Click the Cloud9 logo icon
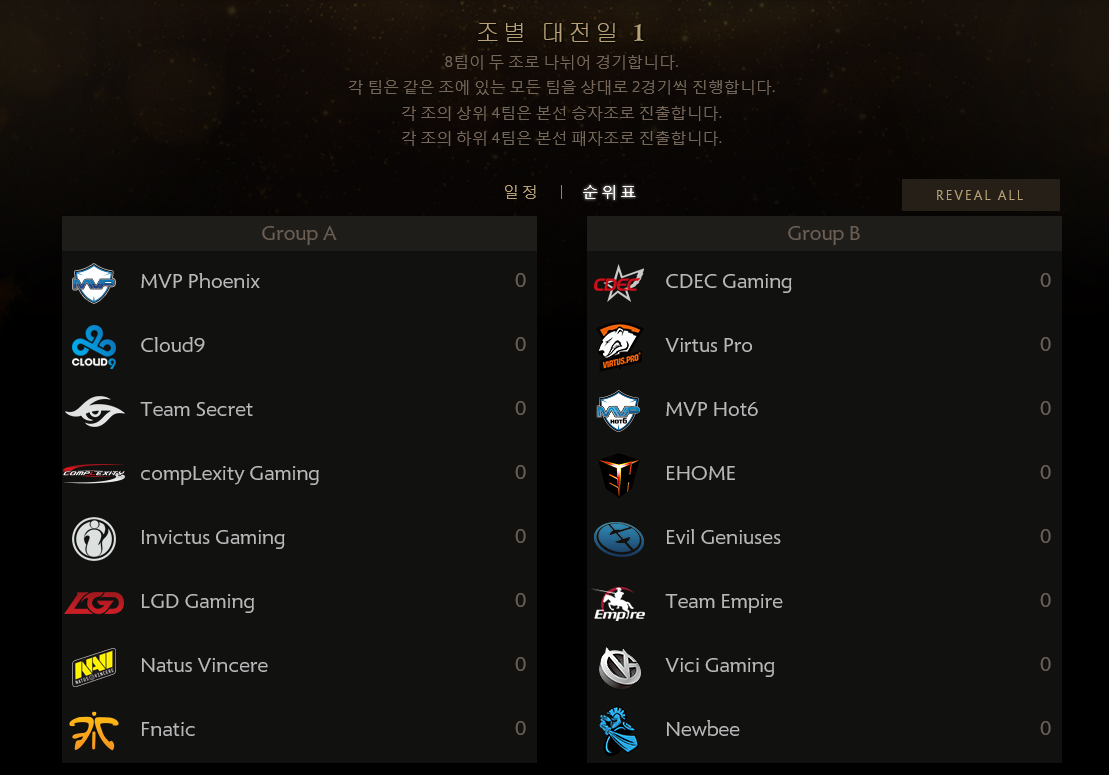This screenshot has width=1109, height=775. [x=94, y=346]
